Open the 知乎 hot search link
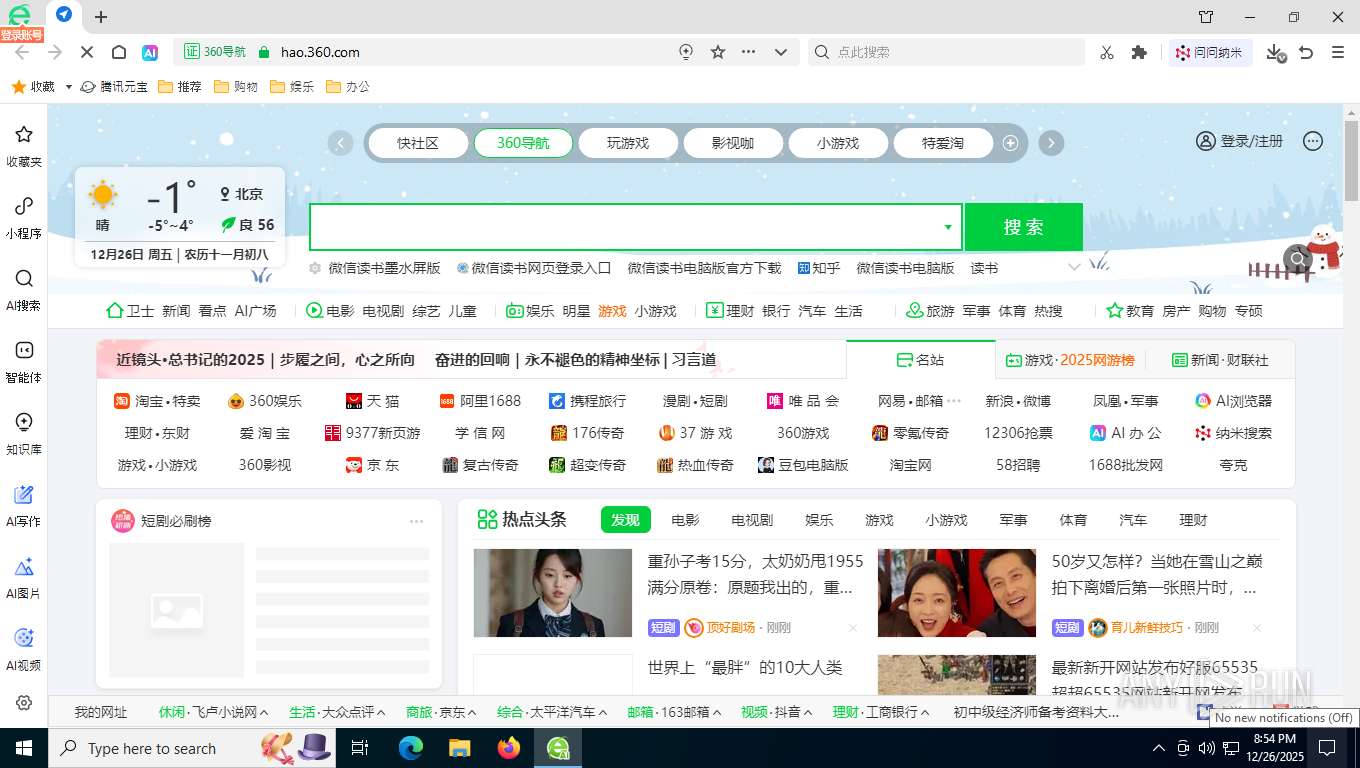 (x=819, y=268)
